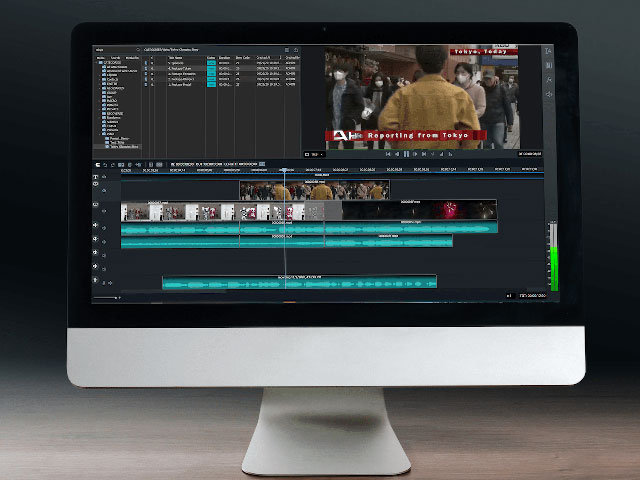Click the person icon in right sidebar
640x480 pixels.
549,80
